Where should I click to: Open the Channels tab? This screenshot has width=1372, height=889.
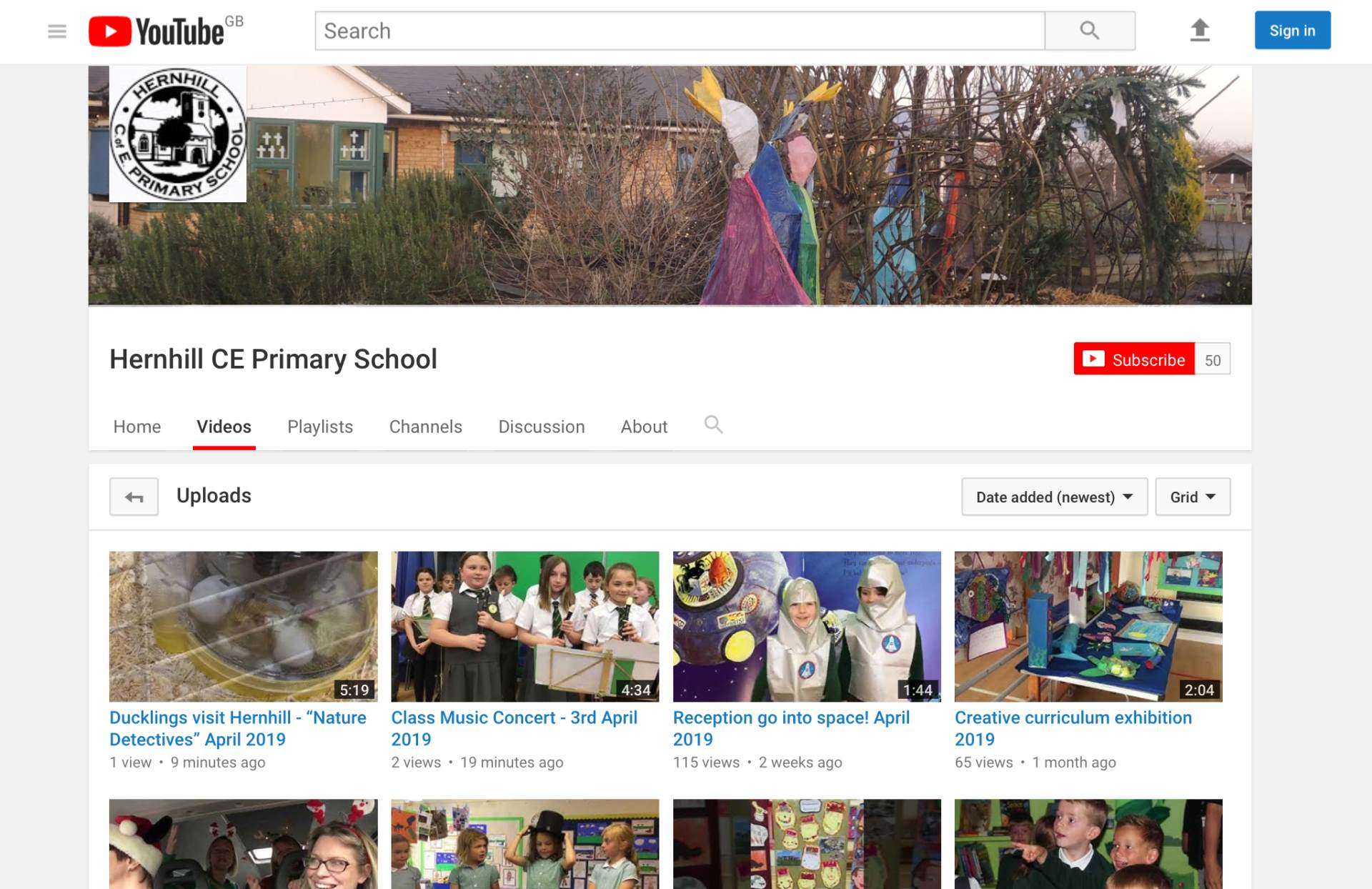(x=426, y=427)
